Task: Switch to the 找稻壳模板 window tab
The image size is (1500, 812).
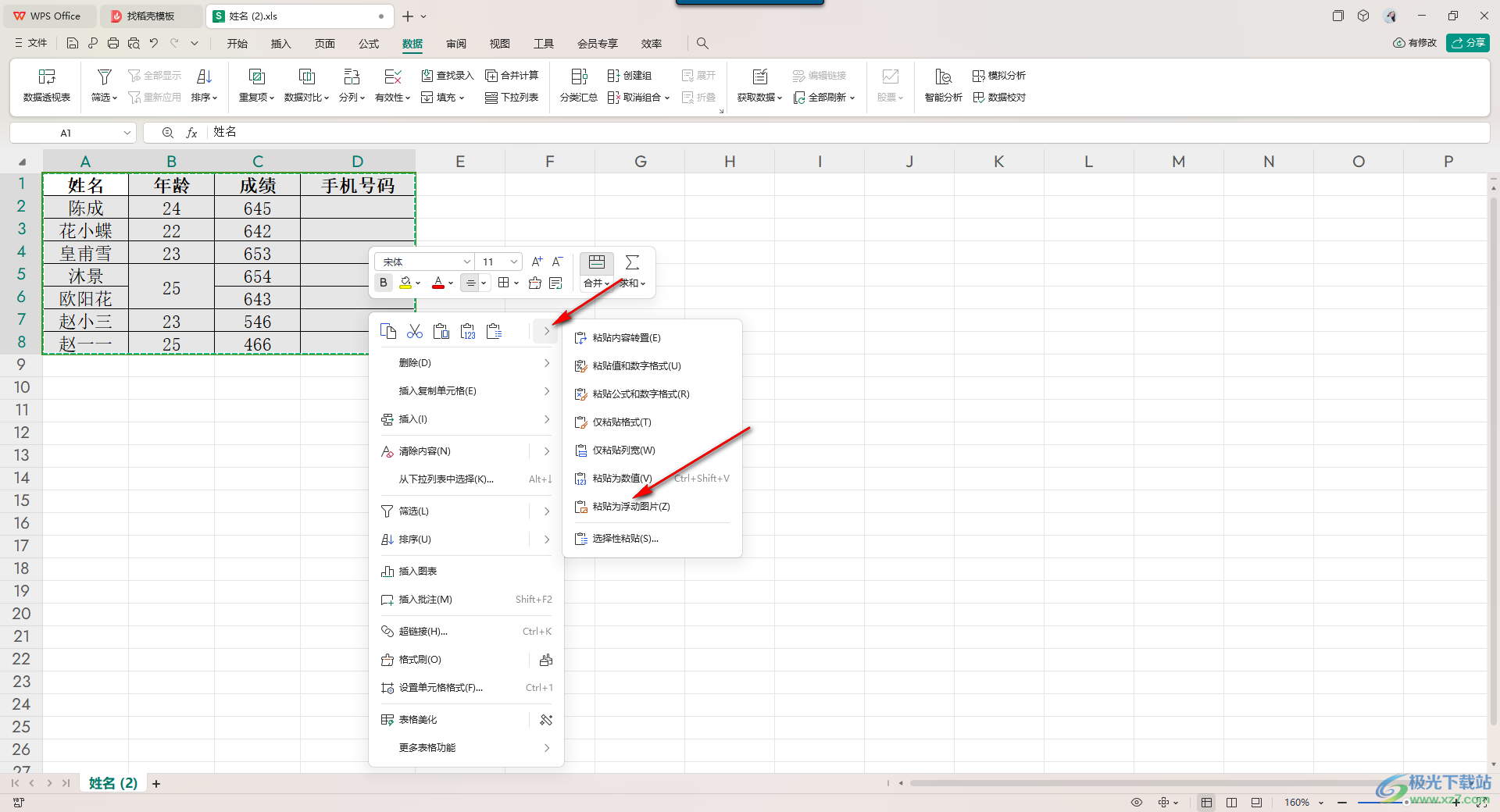Action: pos(152,16)
